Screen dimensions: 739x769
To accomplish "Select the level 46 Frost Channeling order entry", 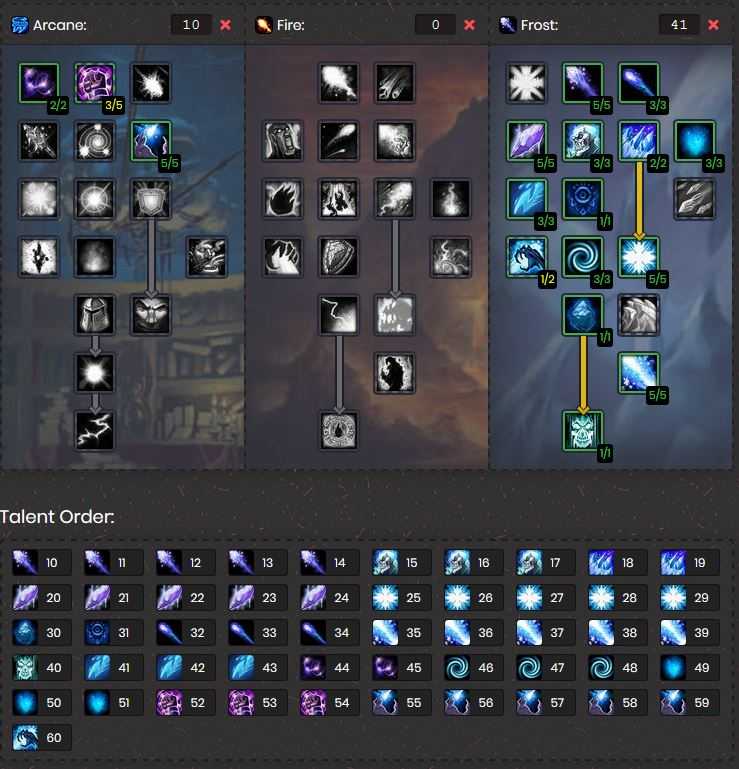I will [x=474, y=667].
